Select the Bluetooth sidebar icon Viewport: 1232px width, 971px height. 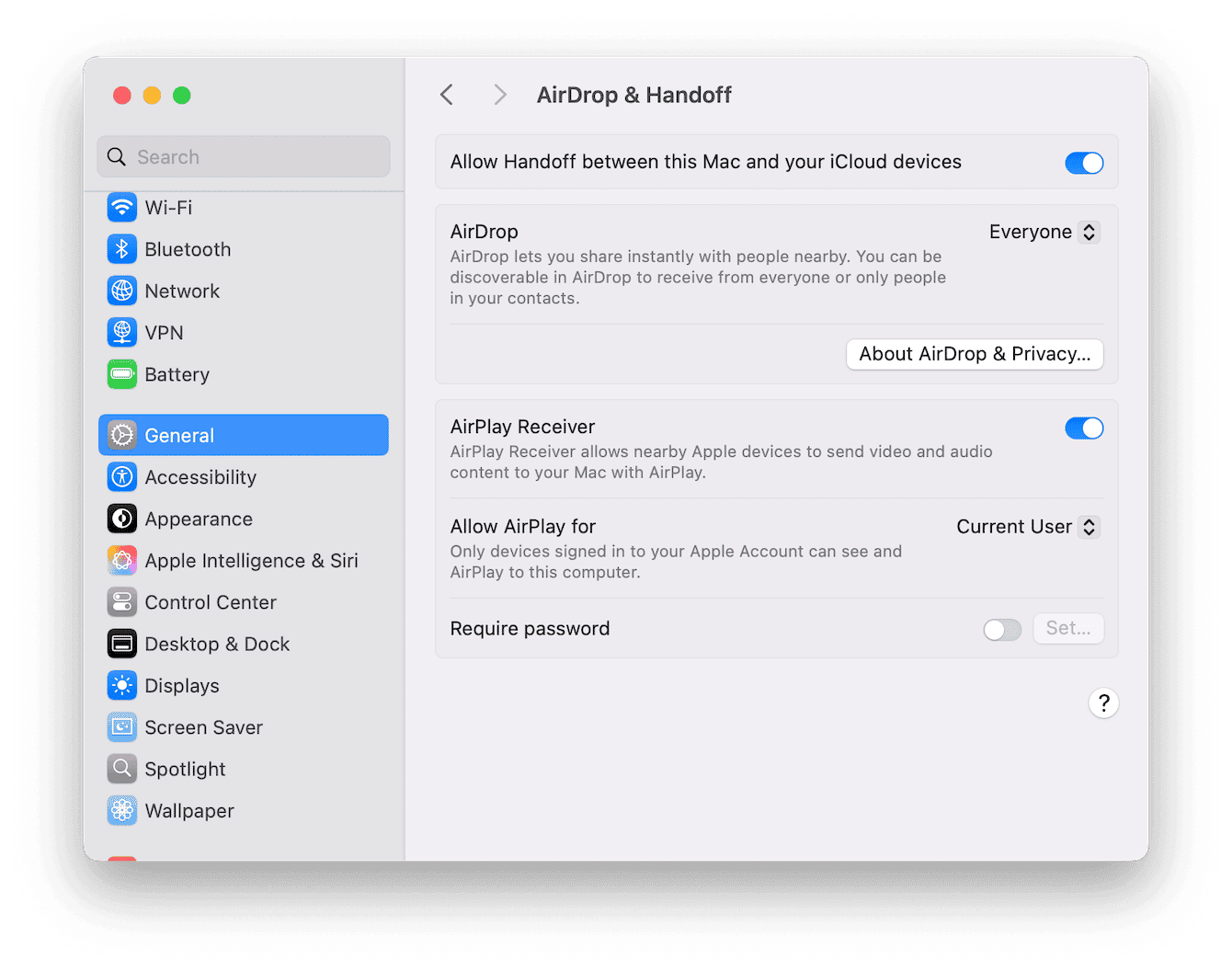122,248
